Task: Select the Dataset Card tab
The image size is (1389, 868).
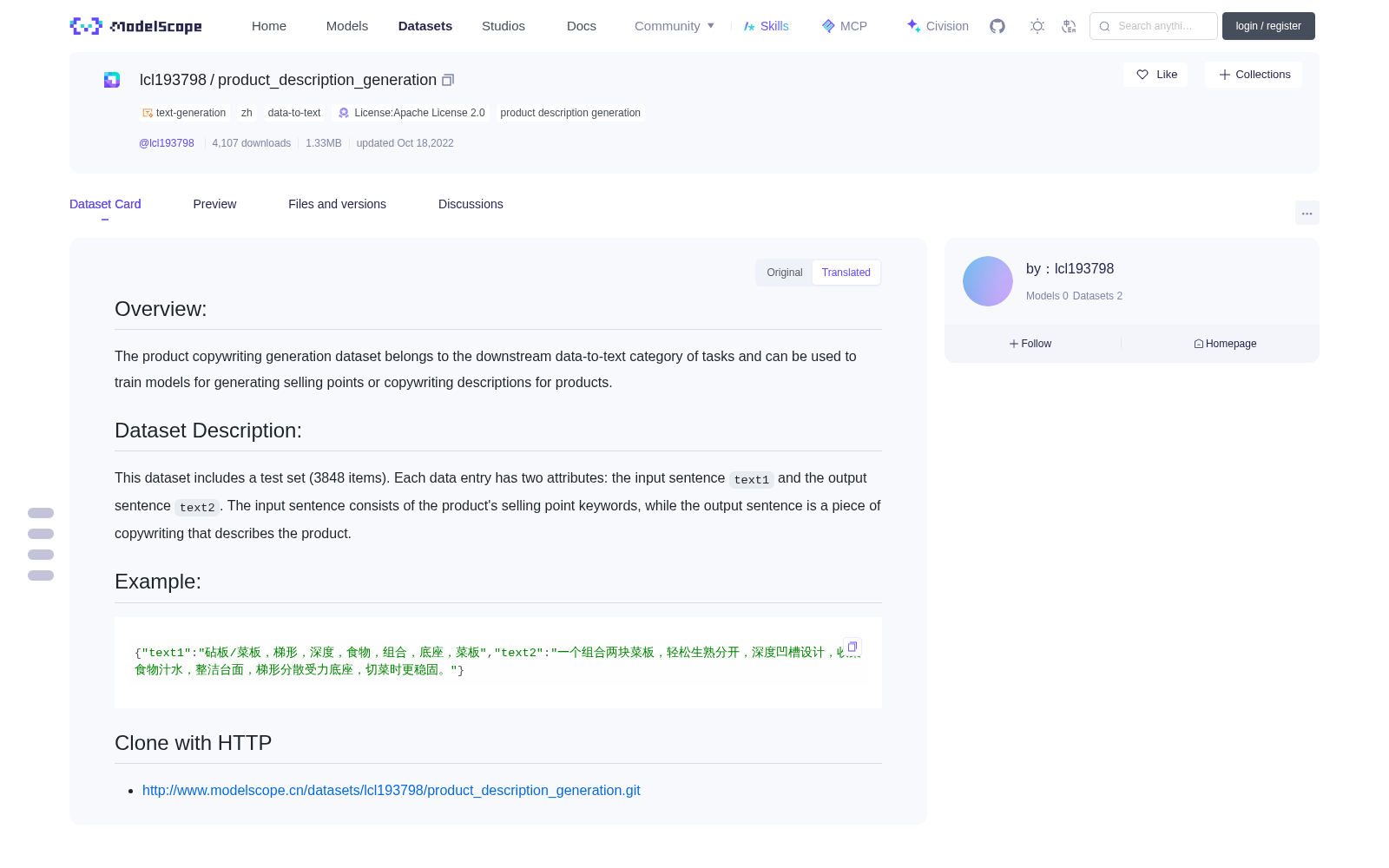Action: pyautogui.click(x=105, y=204)
